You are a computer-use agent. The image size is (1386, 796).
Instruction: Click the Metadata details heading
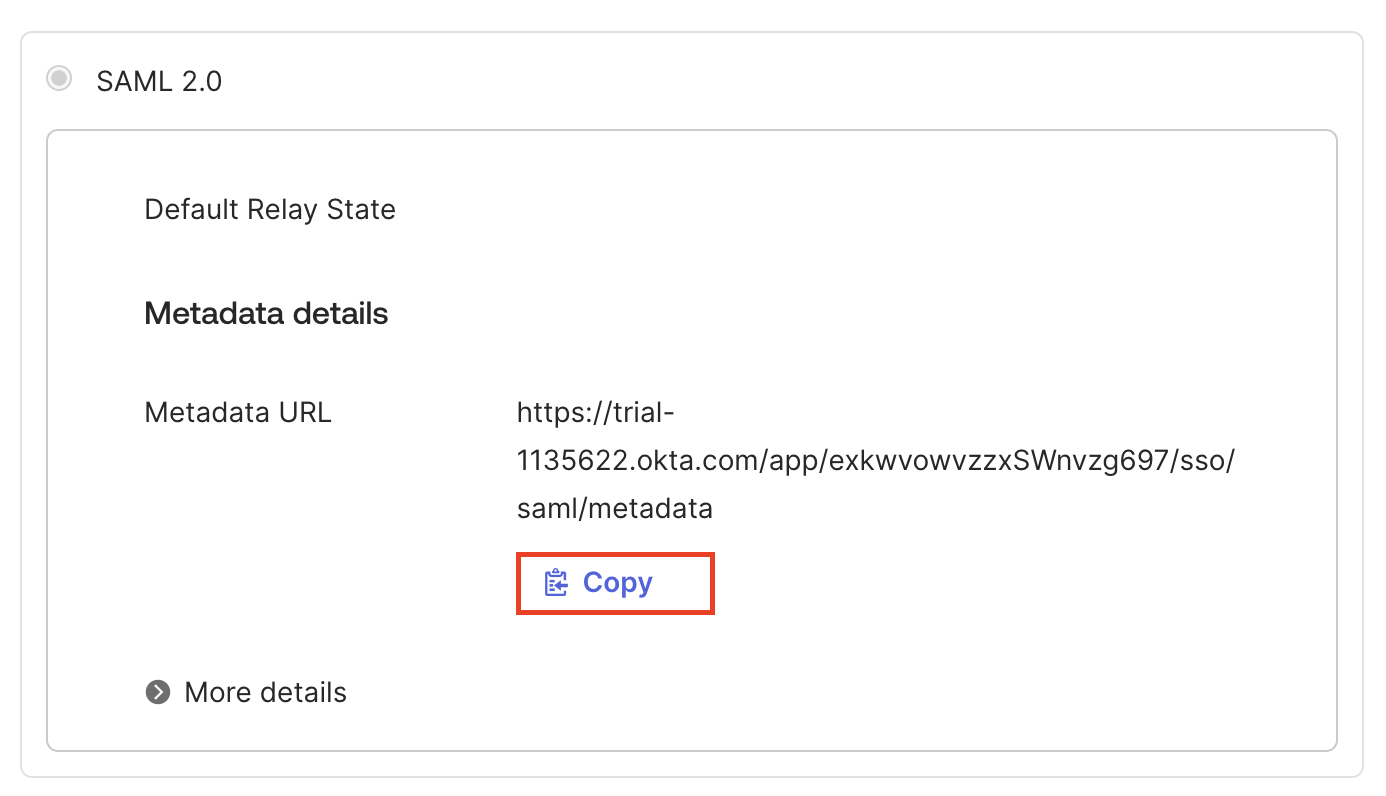pos(266,314)
